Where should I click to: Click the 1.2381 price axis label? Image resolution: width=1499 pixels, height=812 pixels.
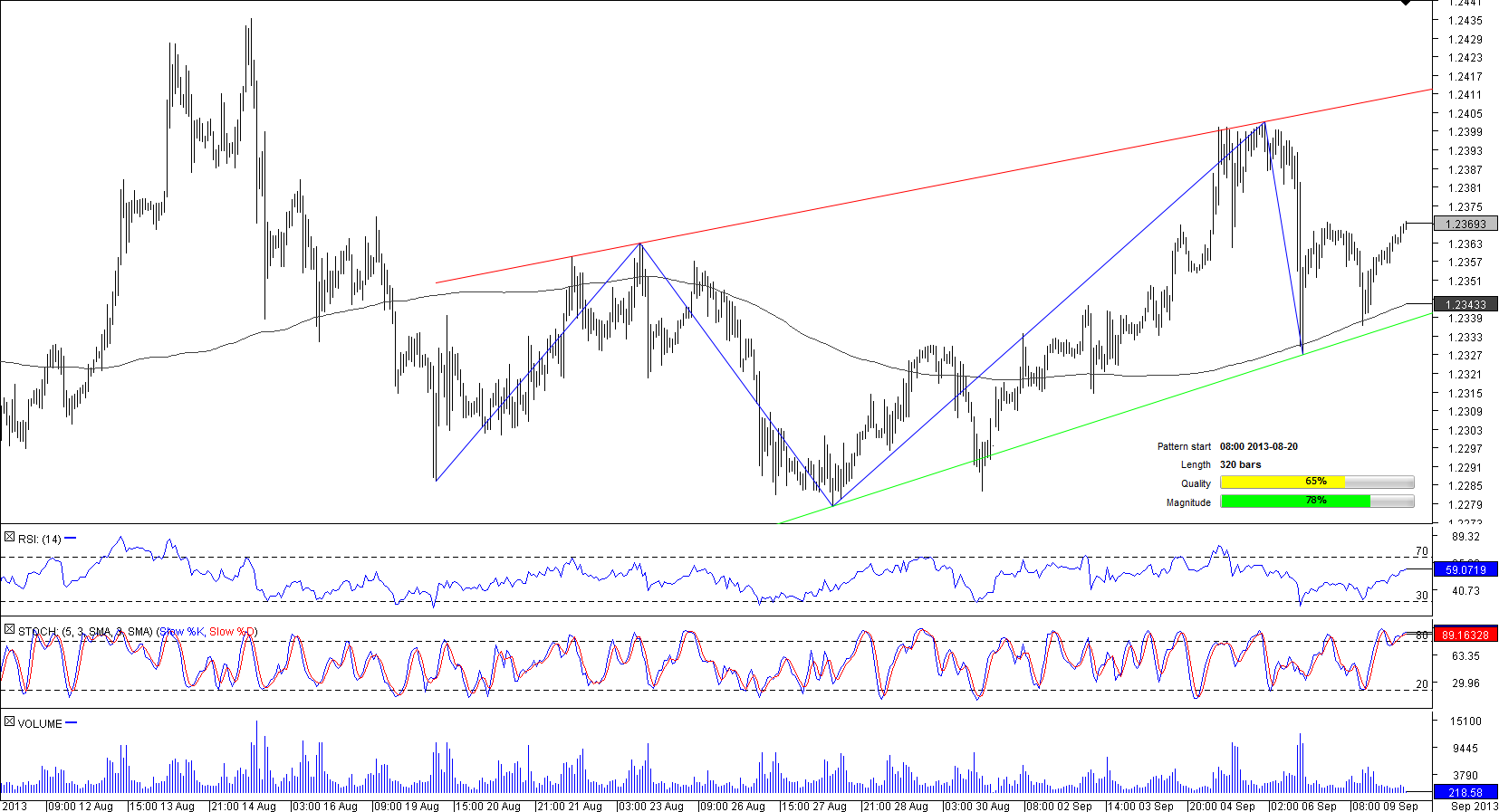[x=1465, y=188]
